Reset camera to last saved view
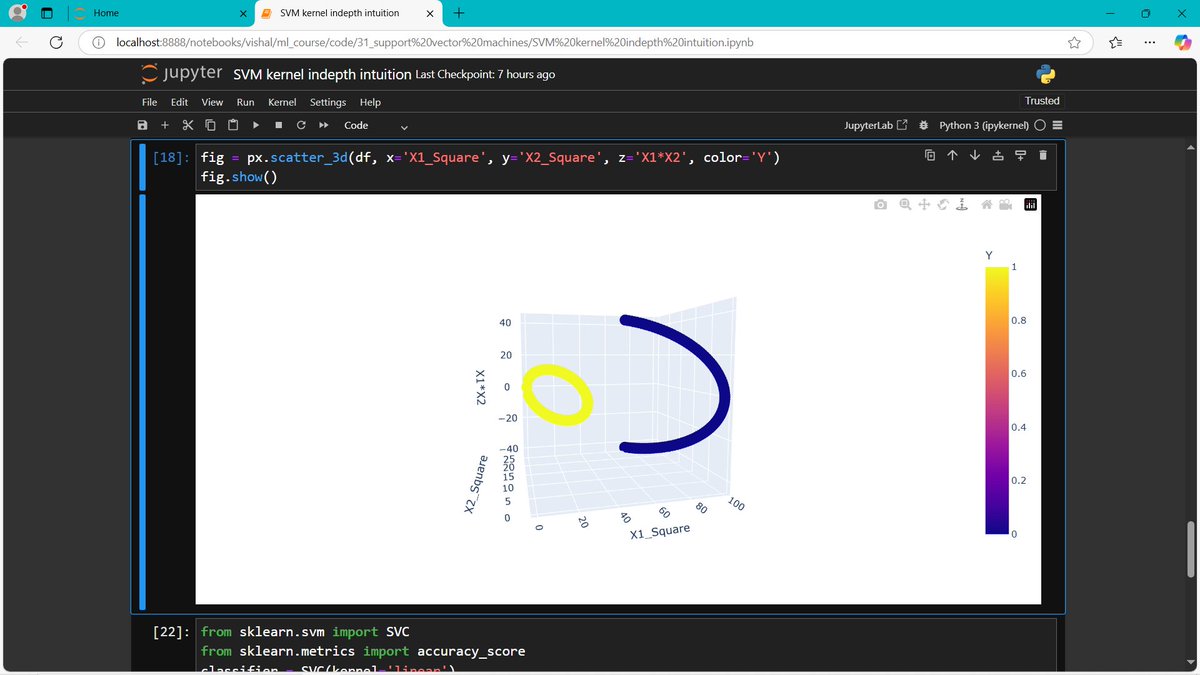 tap(1005, 204)
